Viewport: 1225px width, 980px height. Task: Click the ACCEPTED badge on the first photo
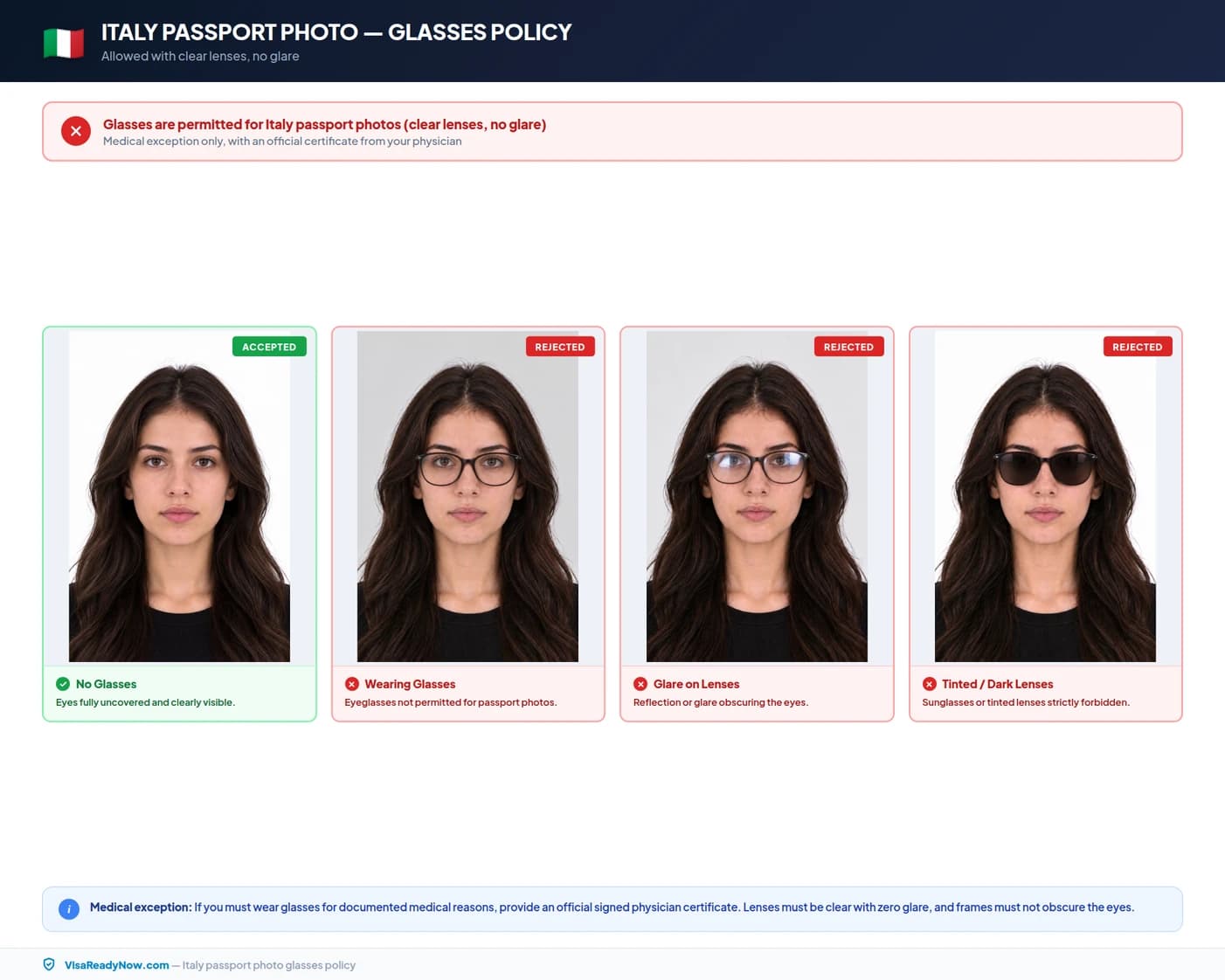click(269, 347)
